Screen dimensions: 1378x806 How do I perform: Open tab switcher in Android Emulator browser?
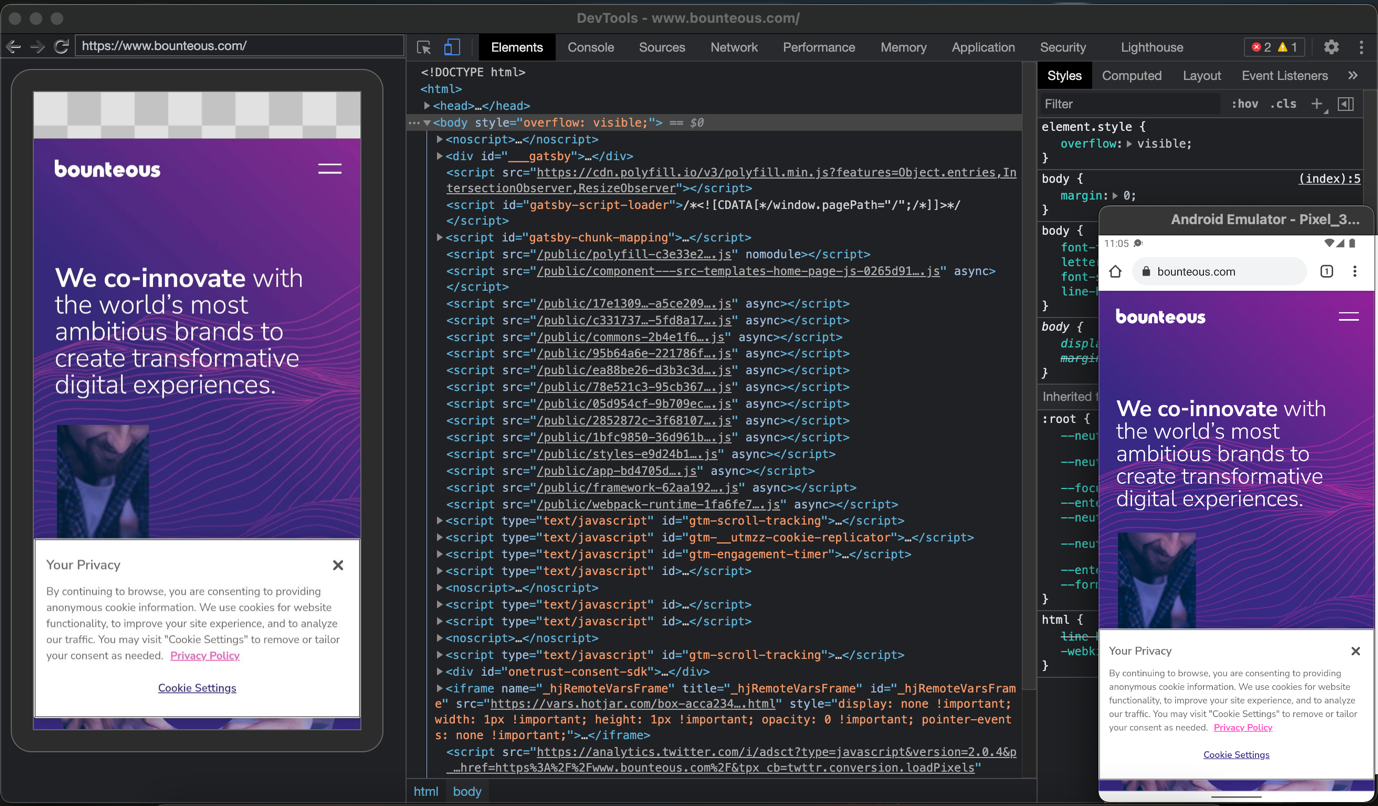1327,271
